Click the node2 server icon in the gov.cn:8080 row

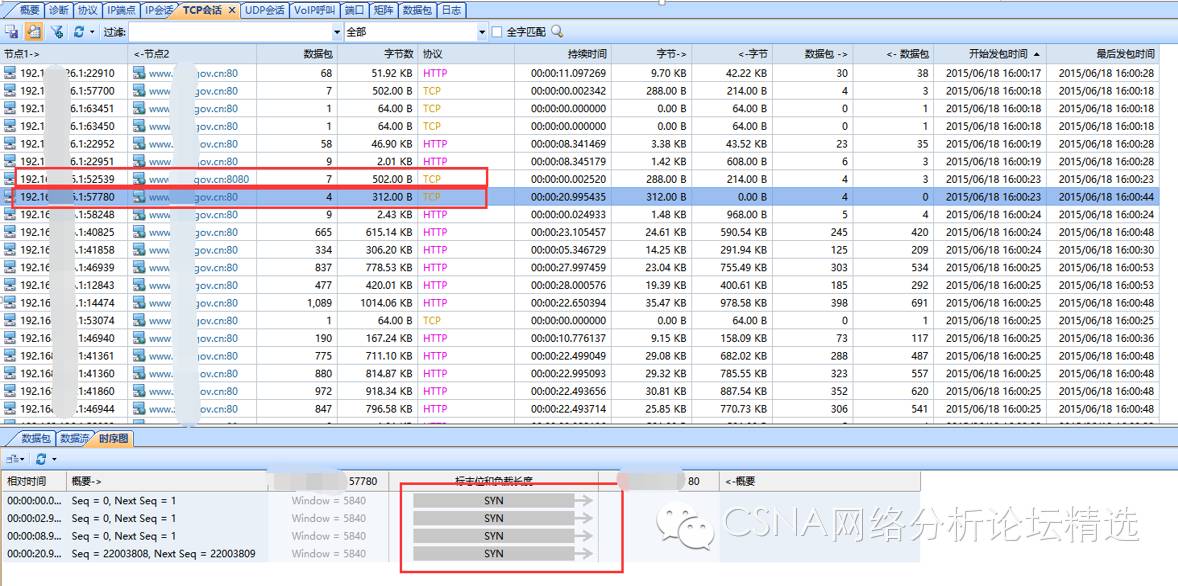click(139, 179)
